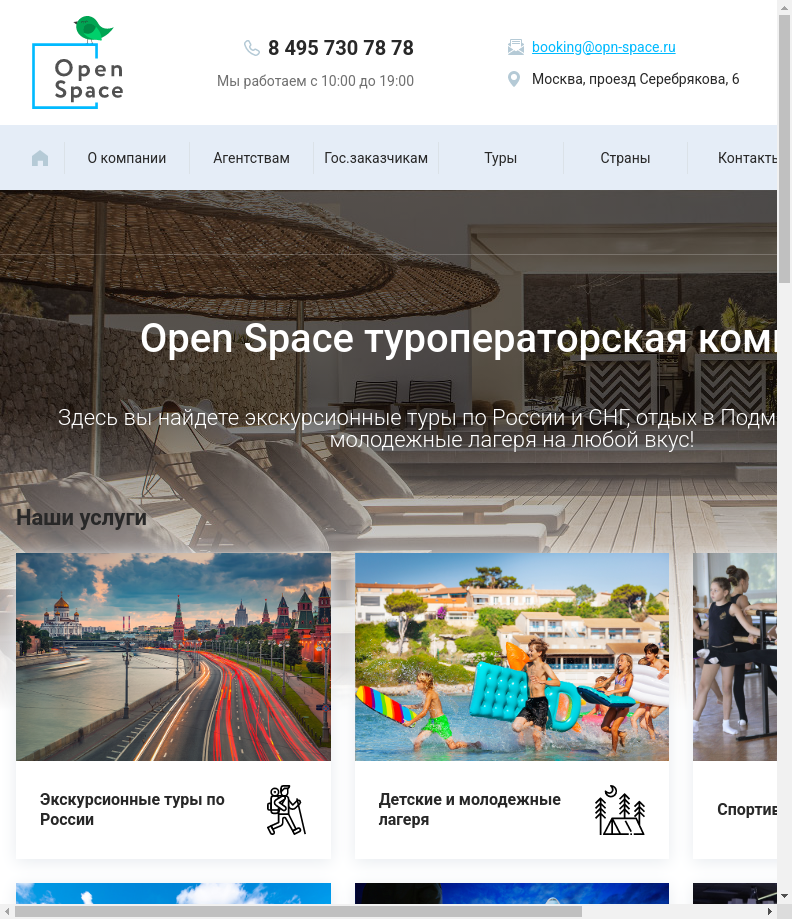Open the Гос.заказчикам menu item

376,158
